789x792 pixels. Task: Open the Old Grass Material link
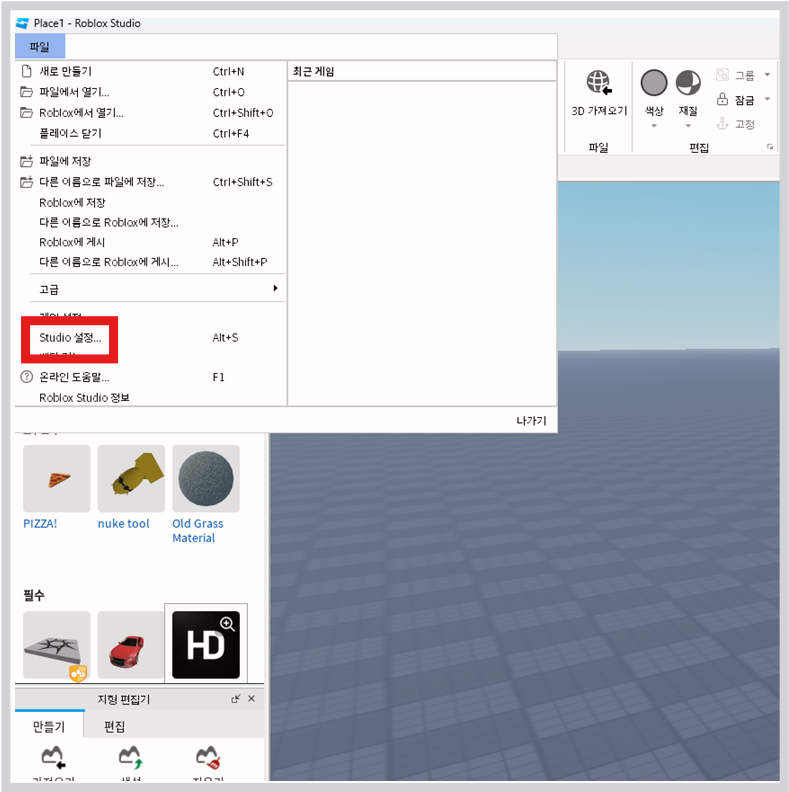pyautogui.click(x=198, y=530)
